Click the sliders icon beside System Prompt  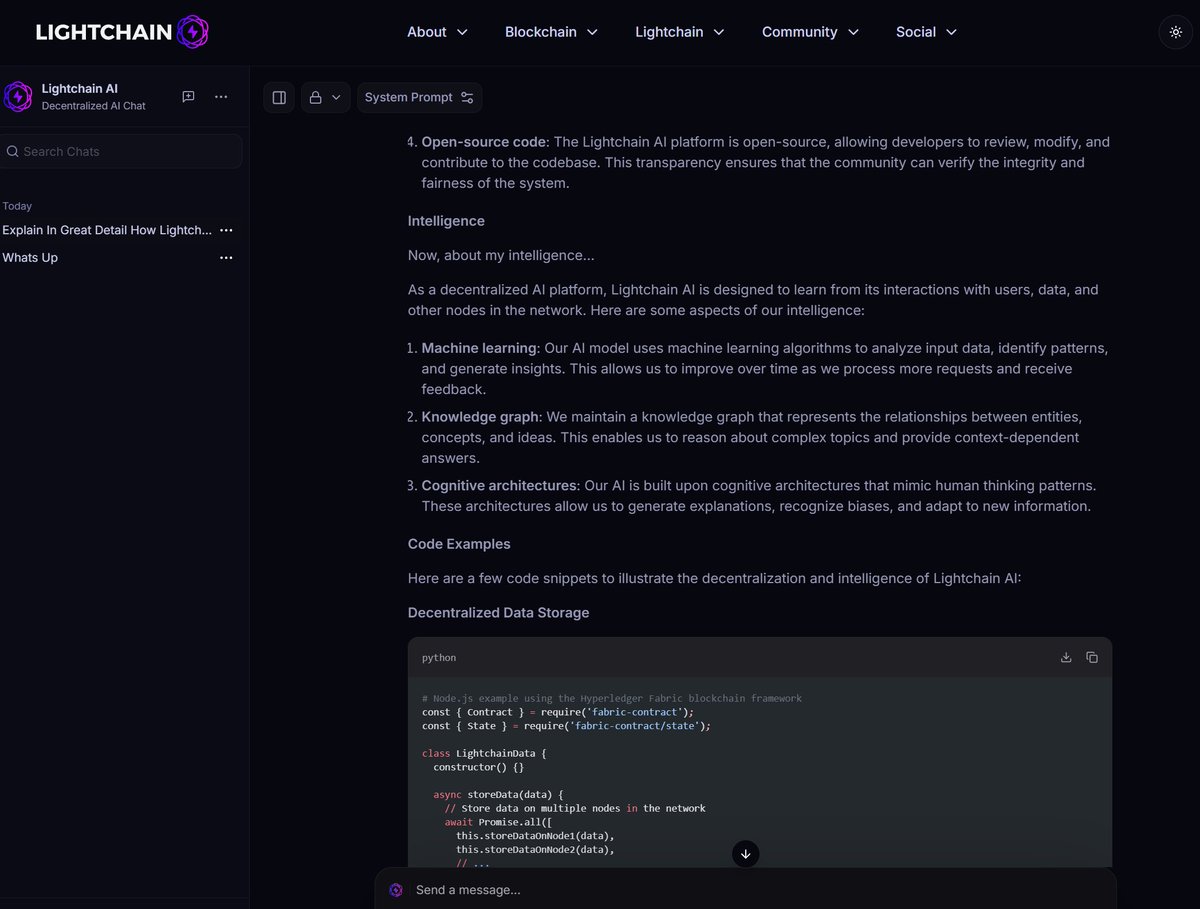point(467,97)
